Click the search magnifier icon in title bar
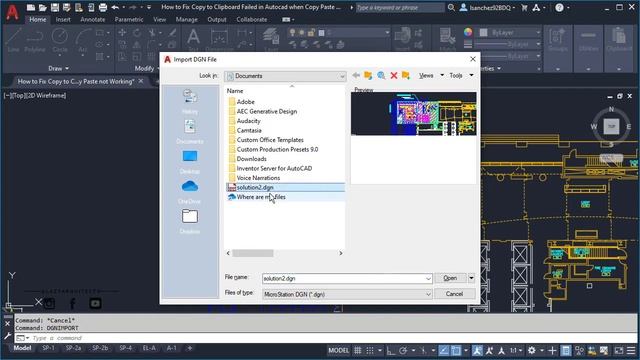Image resolution: width=640 pixels, height=360 pixels. [451, 7]
